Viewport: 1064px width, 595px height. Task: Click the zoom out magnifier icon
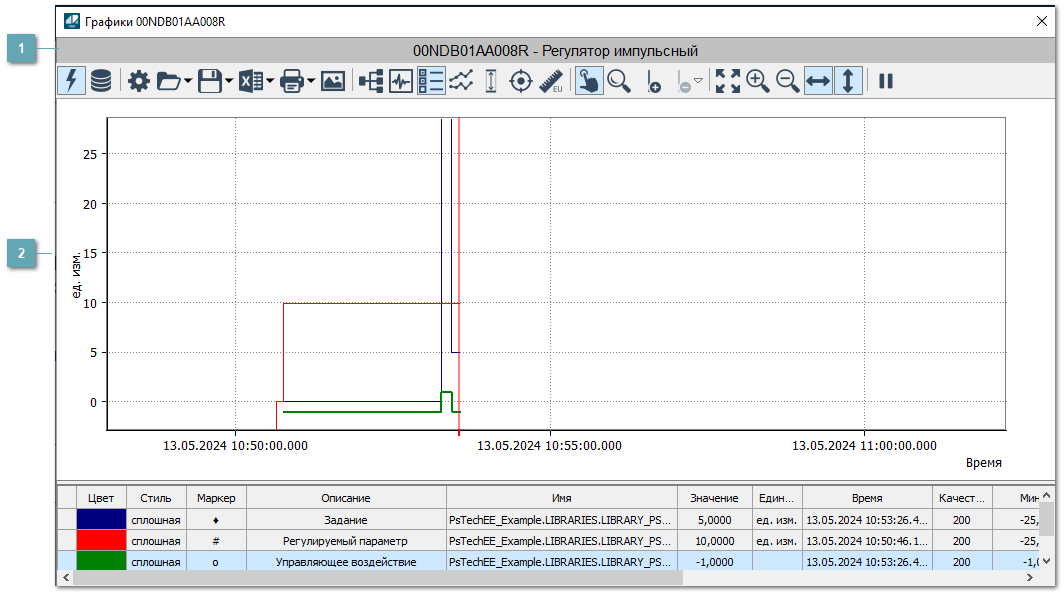pyautogui.click(x=788, y=82)
